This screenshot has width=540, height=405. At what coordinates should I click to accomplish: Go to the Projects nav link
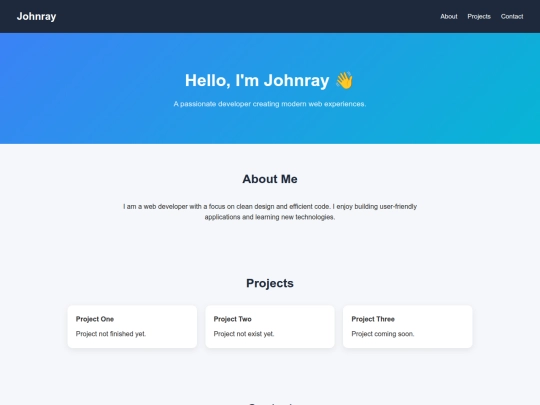(479, 17)
